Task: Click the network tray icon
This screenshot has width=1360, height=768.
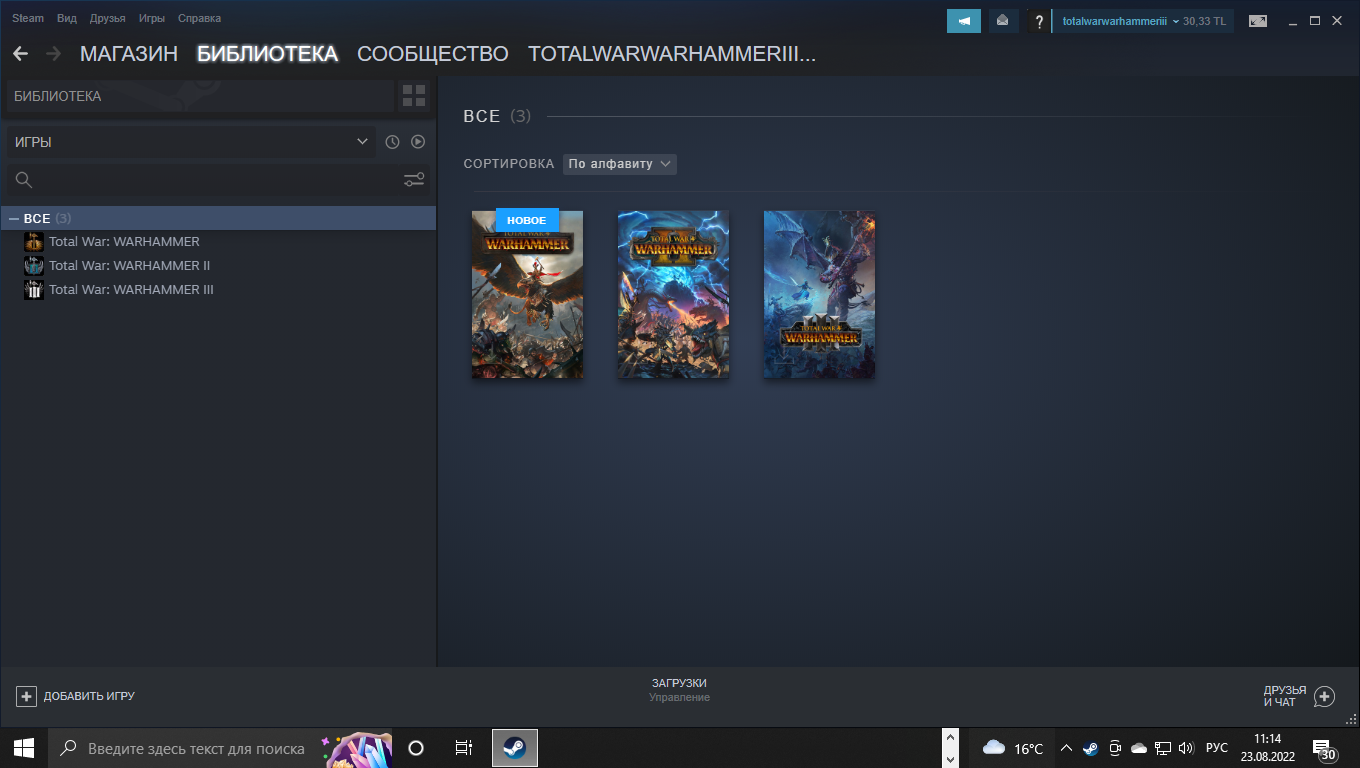Action: point(1162,748)
